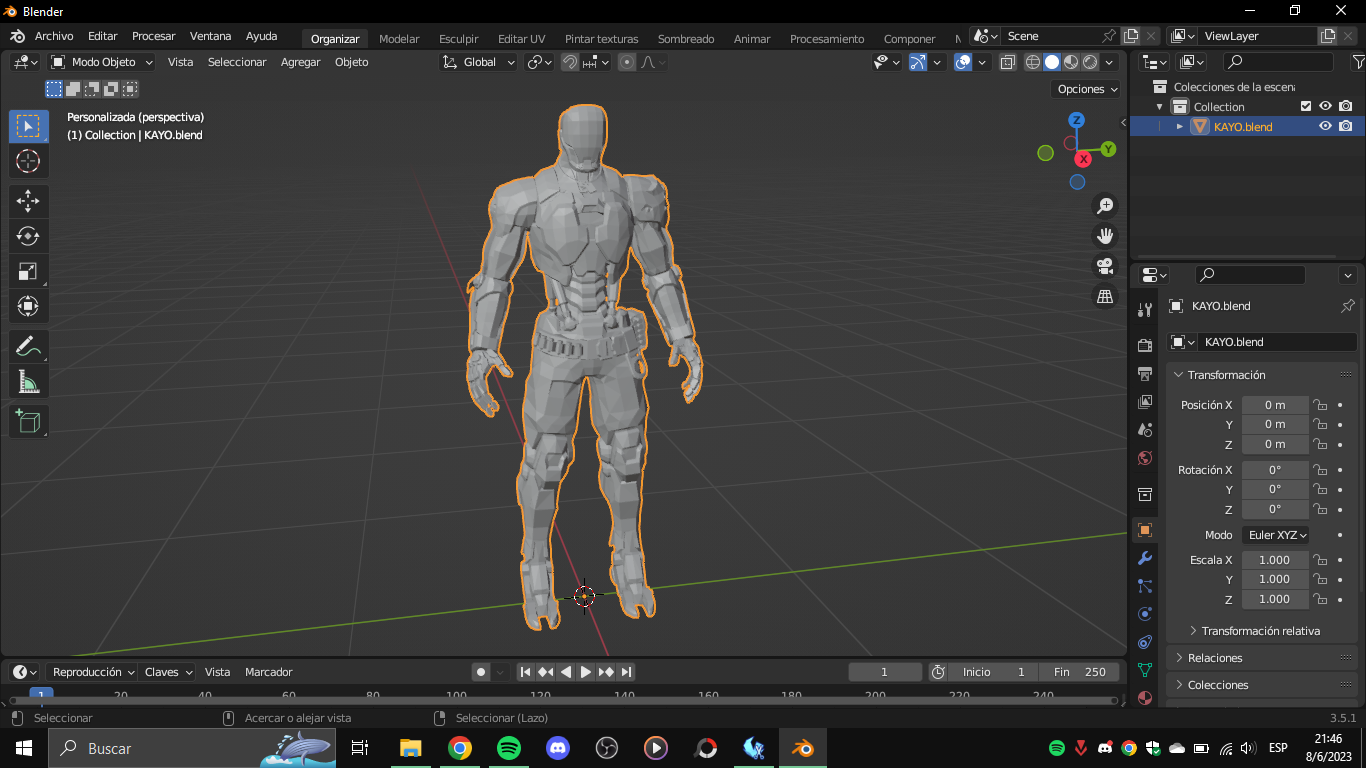Switch to material preview shading

click(x=1071, y=62)
